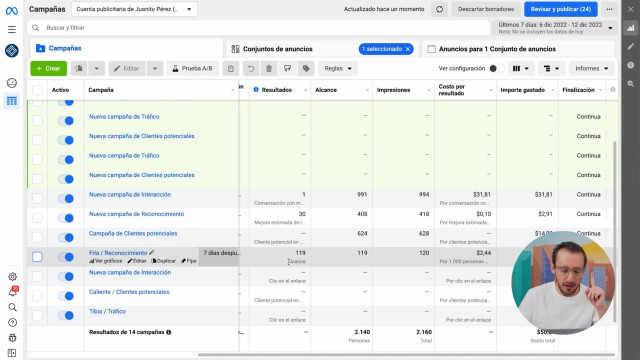Click Duplicar under Fría / Reconocimiento

164,261
